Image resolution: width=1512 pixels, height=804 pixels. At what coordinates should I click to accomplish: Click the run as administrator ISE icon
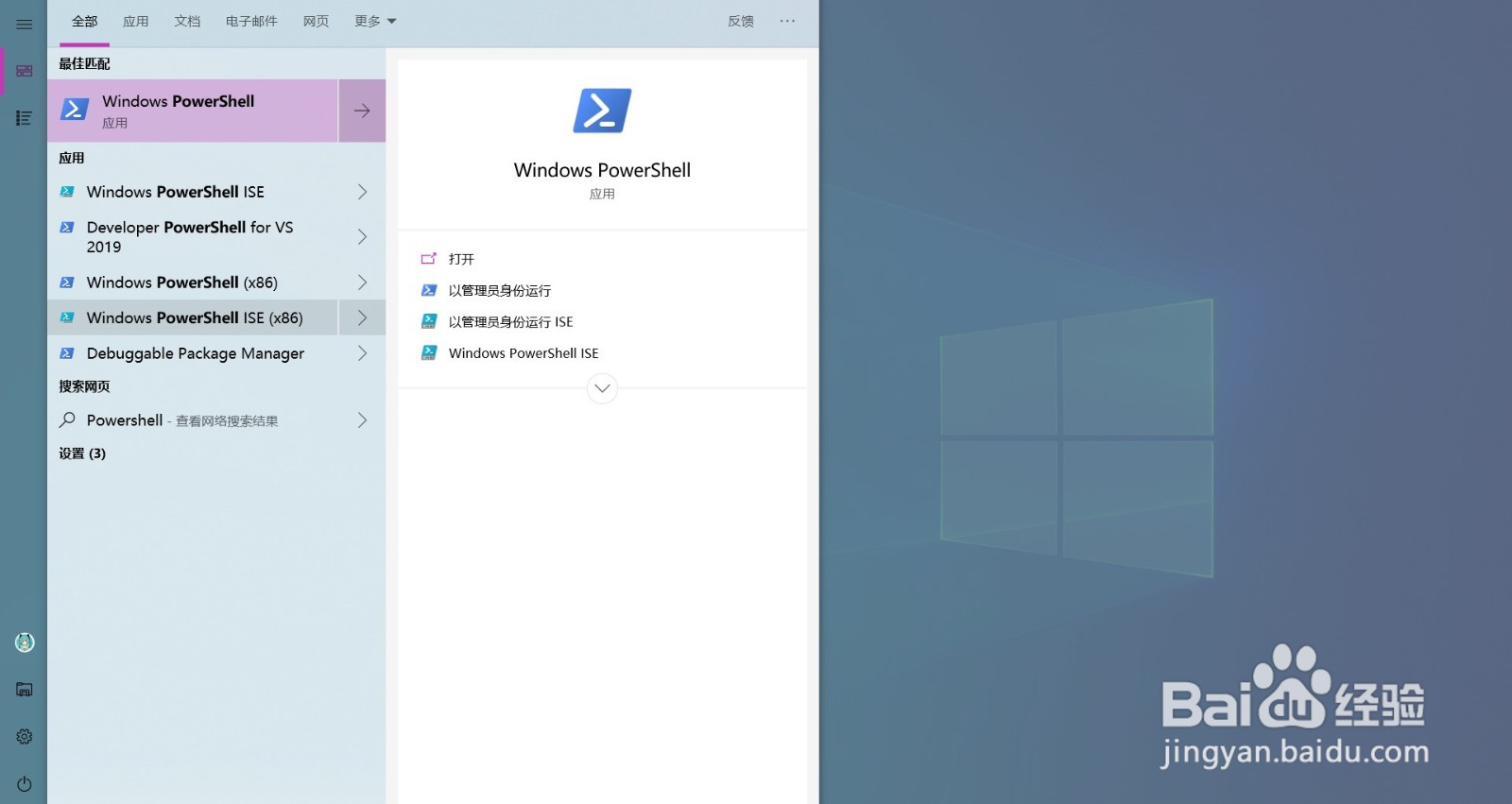429,321
